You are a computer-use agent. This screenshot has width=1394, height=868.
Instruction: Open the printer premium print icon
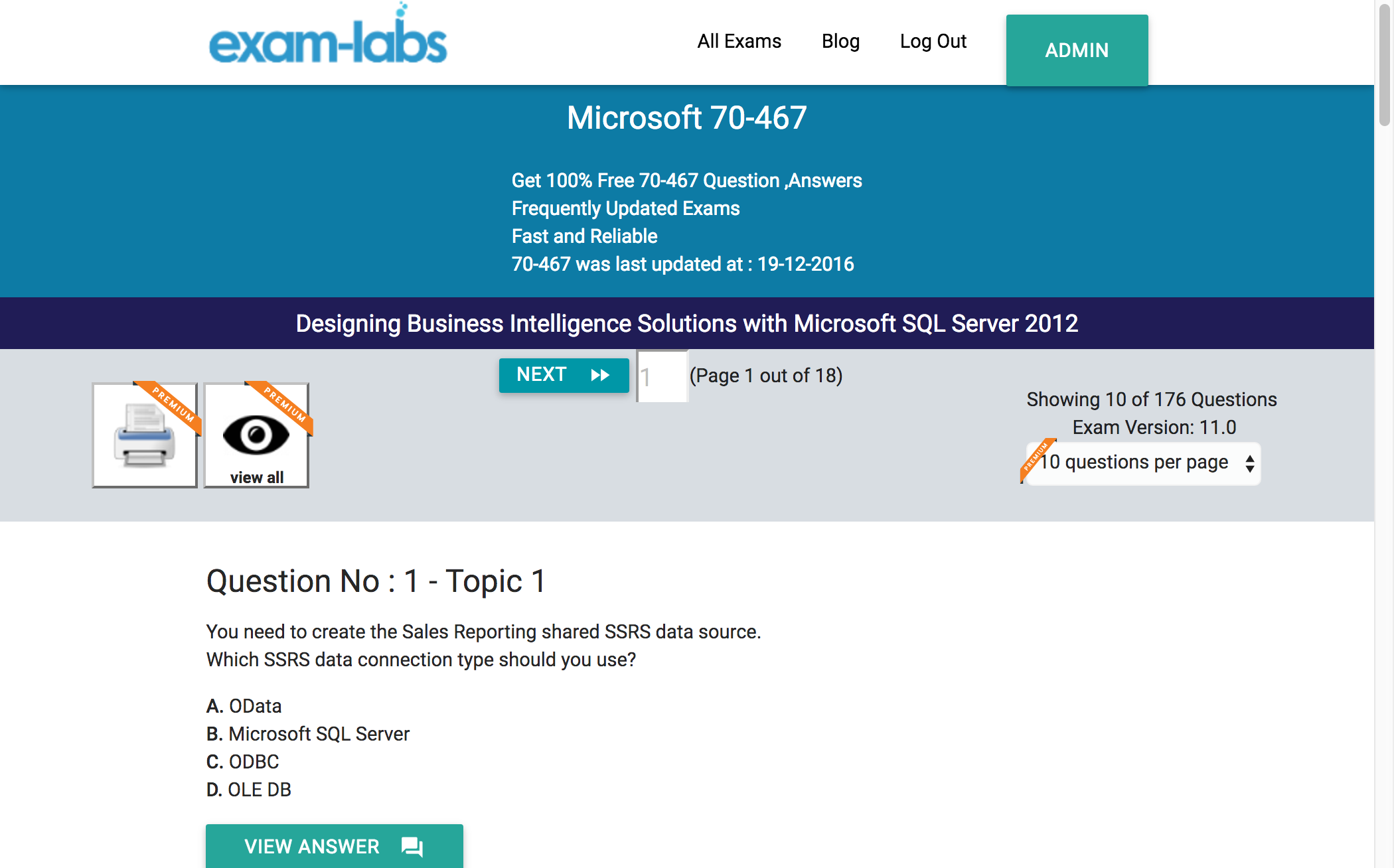click(145, 435)
